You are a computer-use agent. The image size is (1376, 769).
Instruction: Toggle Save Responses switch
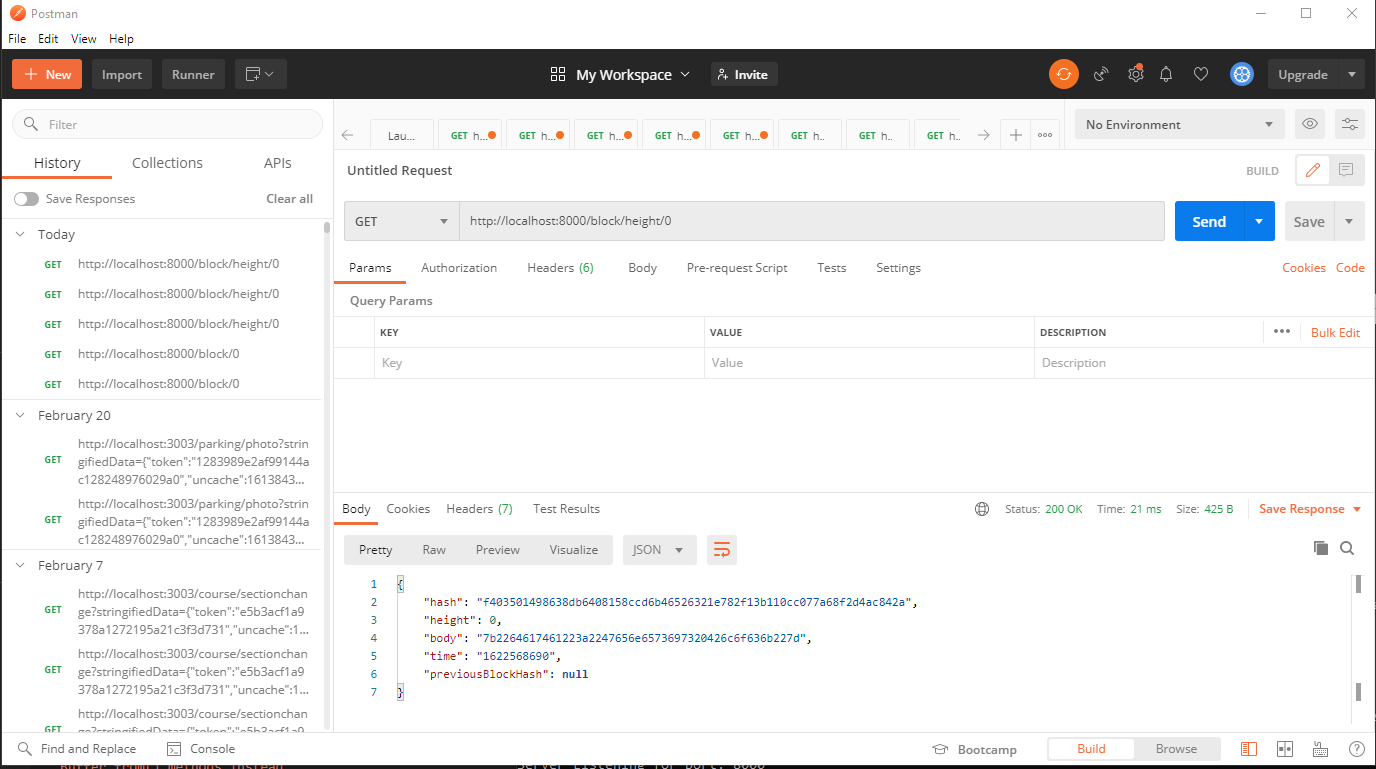26,199
